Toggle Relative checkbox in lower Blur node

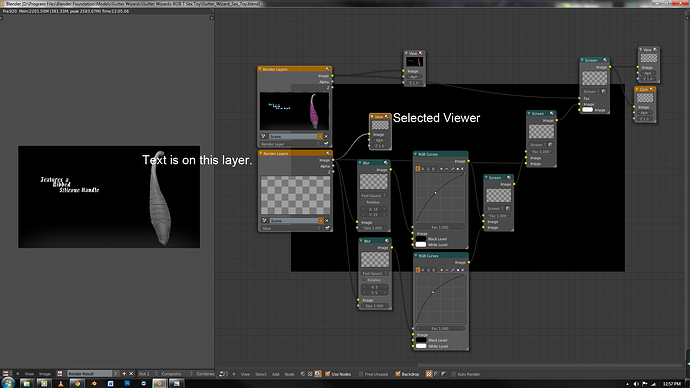tap(363, 280)
